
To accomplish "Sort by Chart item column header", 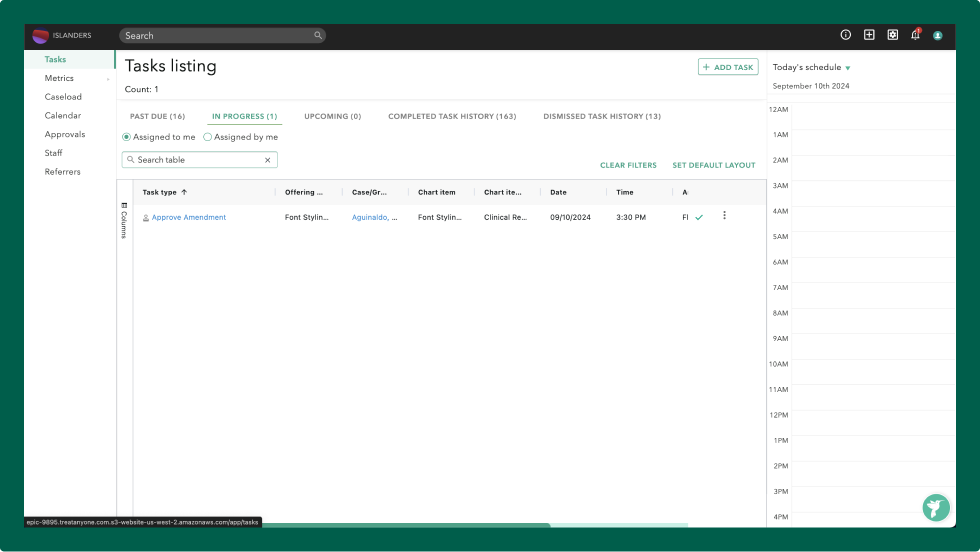I will click(437, 193).
